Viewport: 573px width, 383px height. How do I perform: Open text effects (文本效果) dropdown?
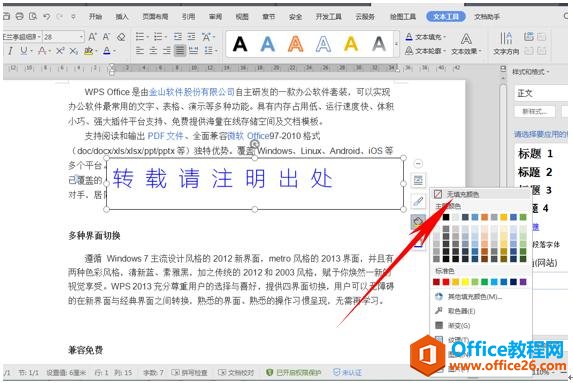coord(466,44)
